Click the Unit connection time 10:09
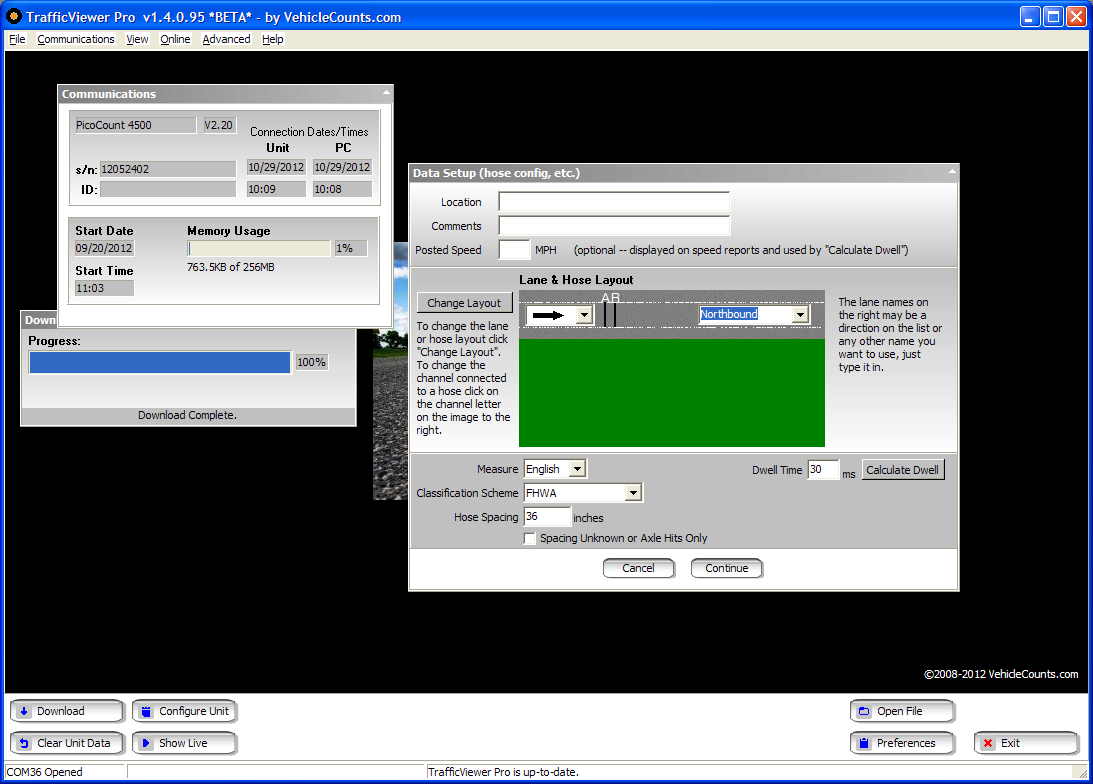Viewport: 1093px width, 784px height. tap(276, 189)
